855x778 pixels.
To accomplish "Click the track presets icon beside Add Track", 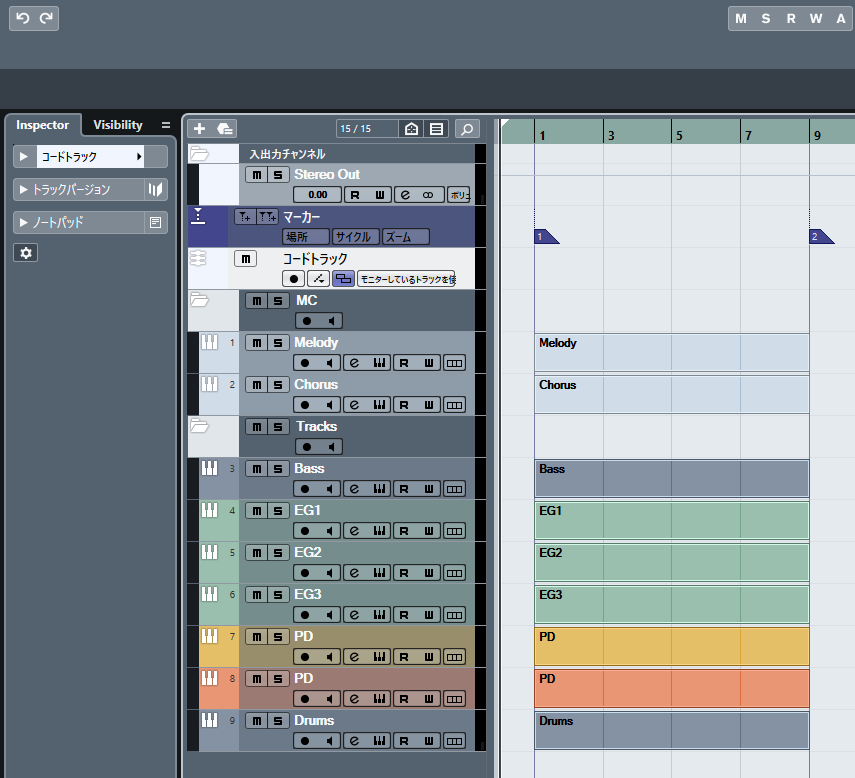I will (224, 128).
